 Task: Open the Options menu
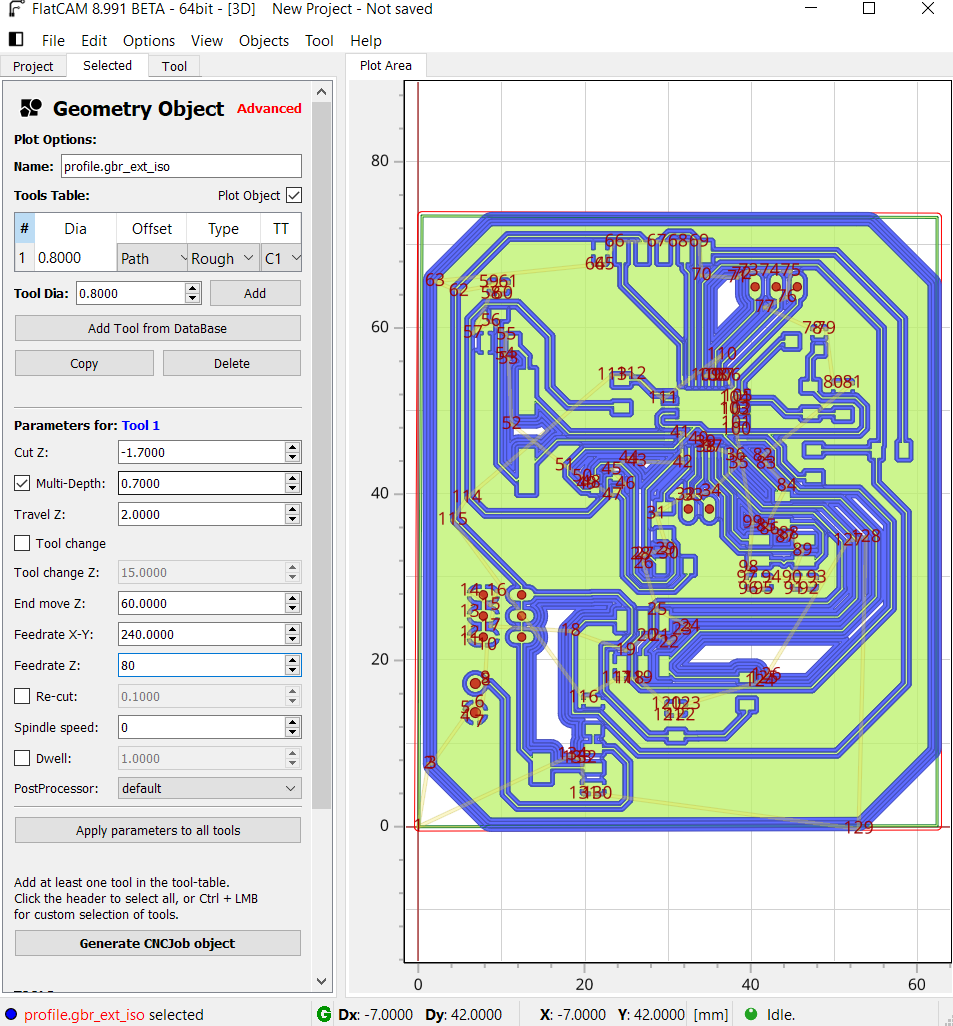click(149, 41)
